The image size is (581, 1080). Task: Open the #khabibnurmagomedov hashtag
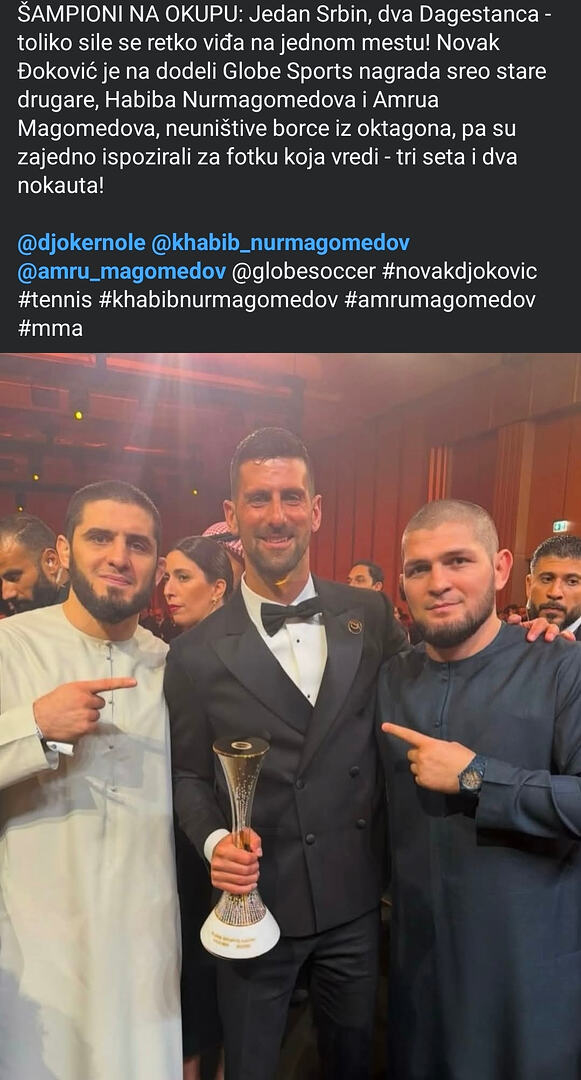(x=218, y=300)
